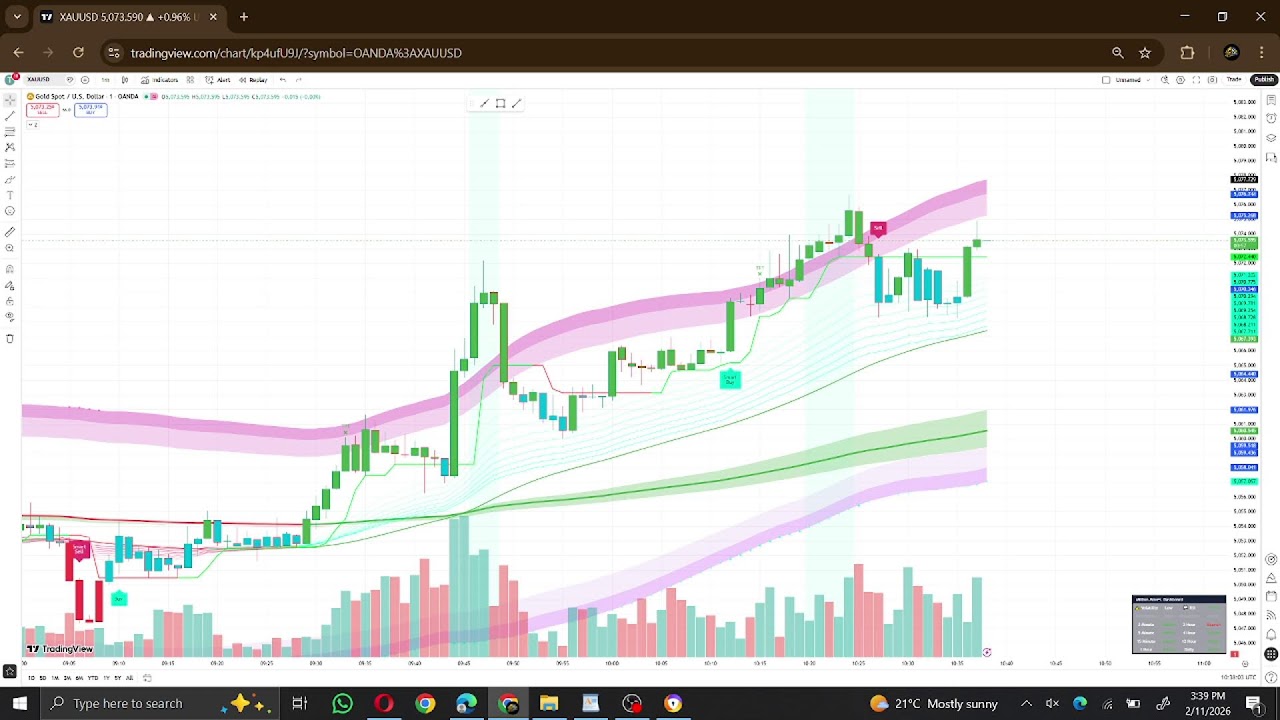Screen dimensions: 1280x720
Task: Open WhatsApp from the Windows taskbar
Action: coord(342,704)
